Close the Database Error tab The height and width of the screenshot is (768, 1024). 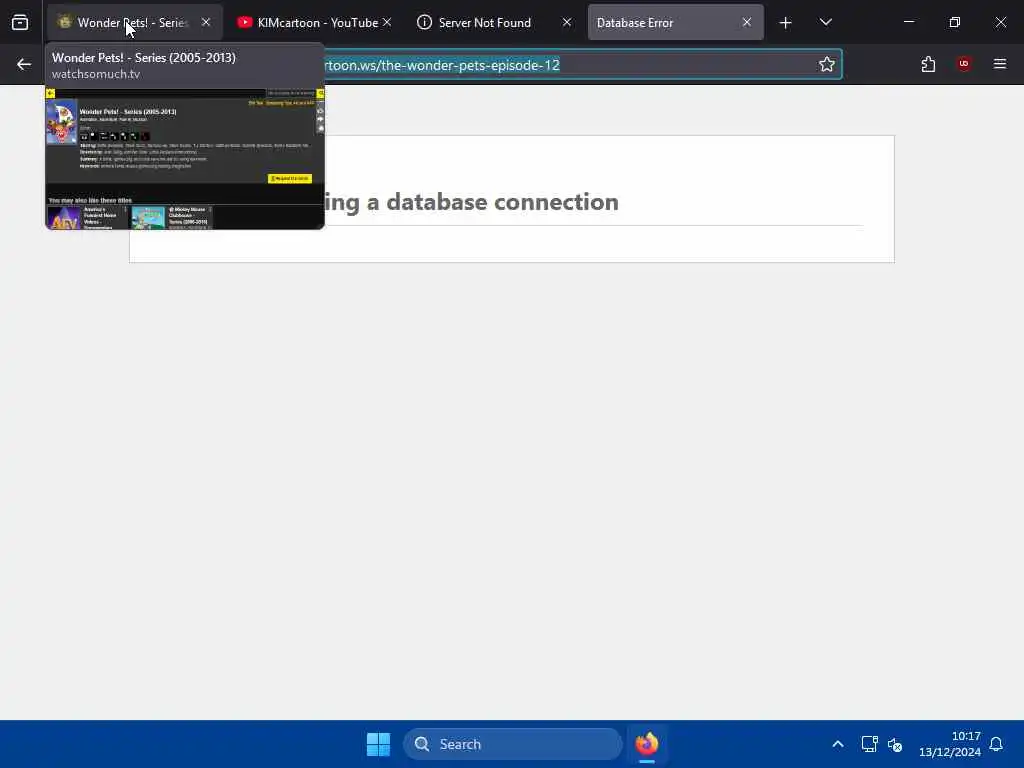(x=746, y=22)
